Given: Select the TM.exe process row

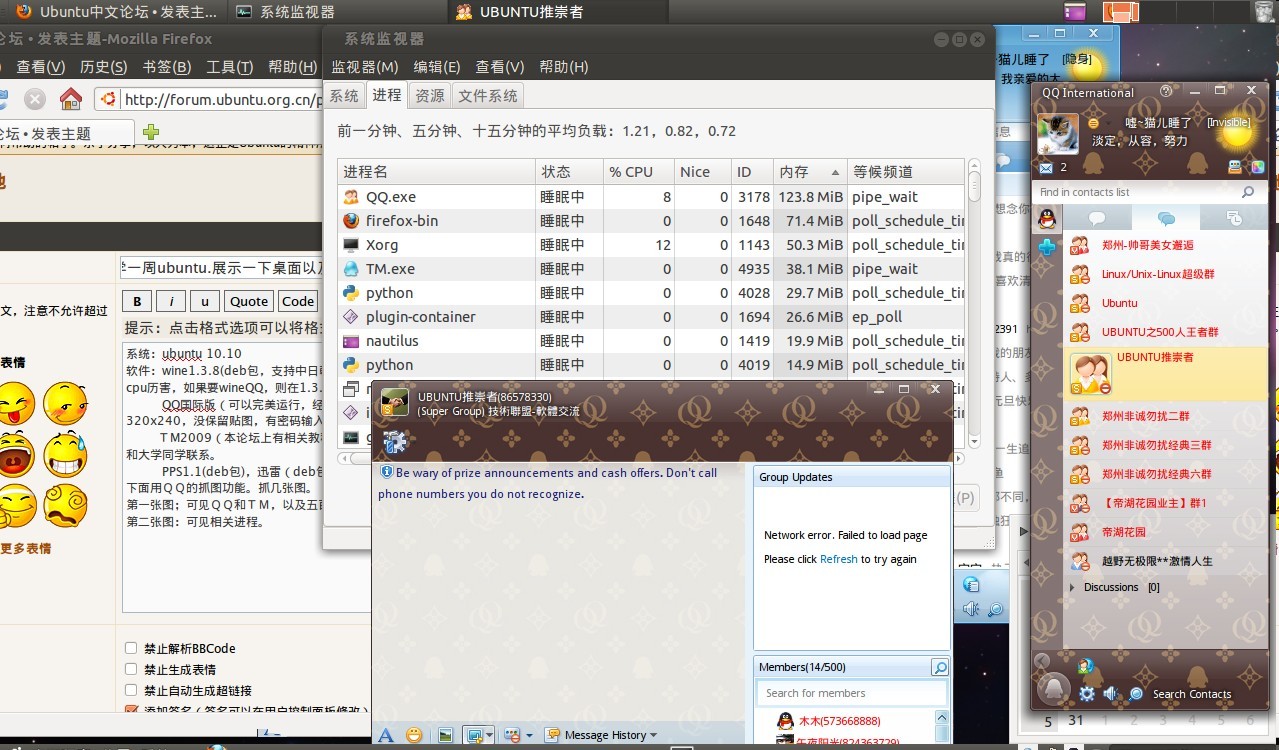Looking at the screenshot, I should [x=652, y=269].
